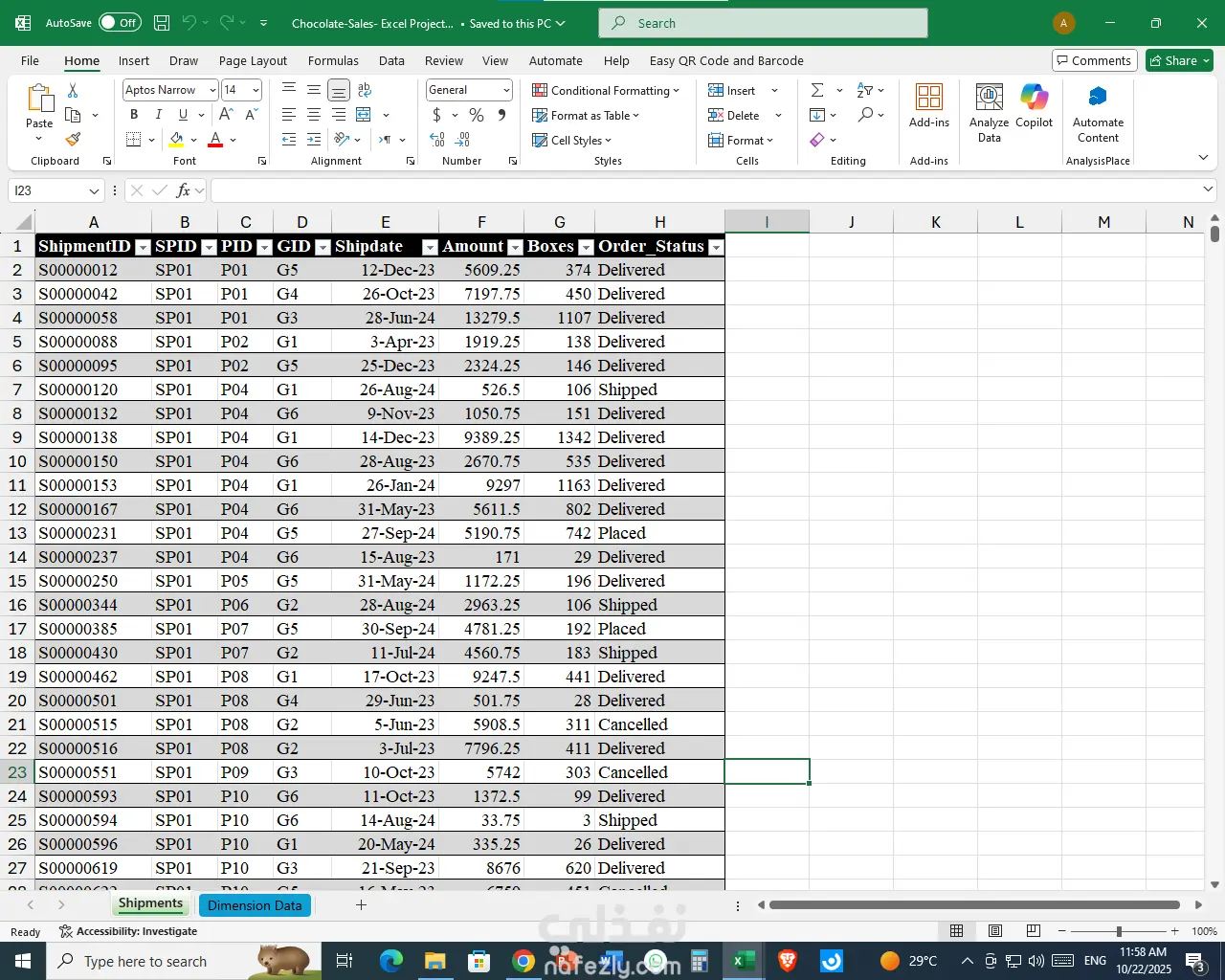Click the Share button
Screen dimensions: 1225x980
coord(1179,60)
